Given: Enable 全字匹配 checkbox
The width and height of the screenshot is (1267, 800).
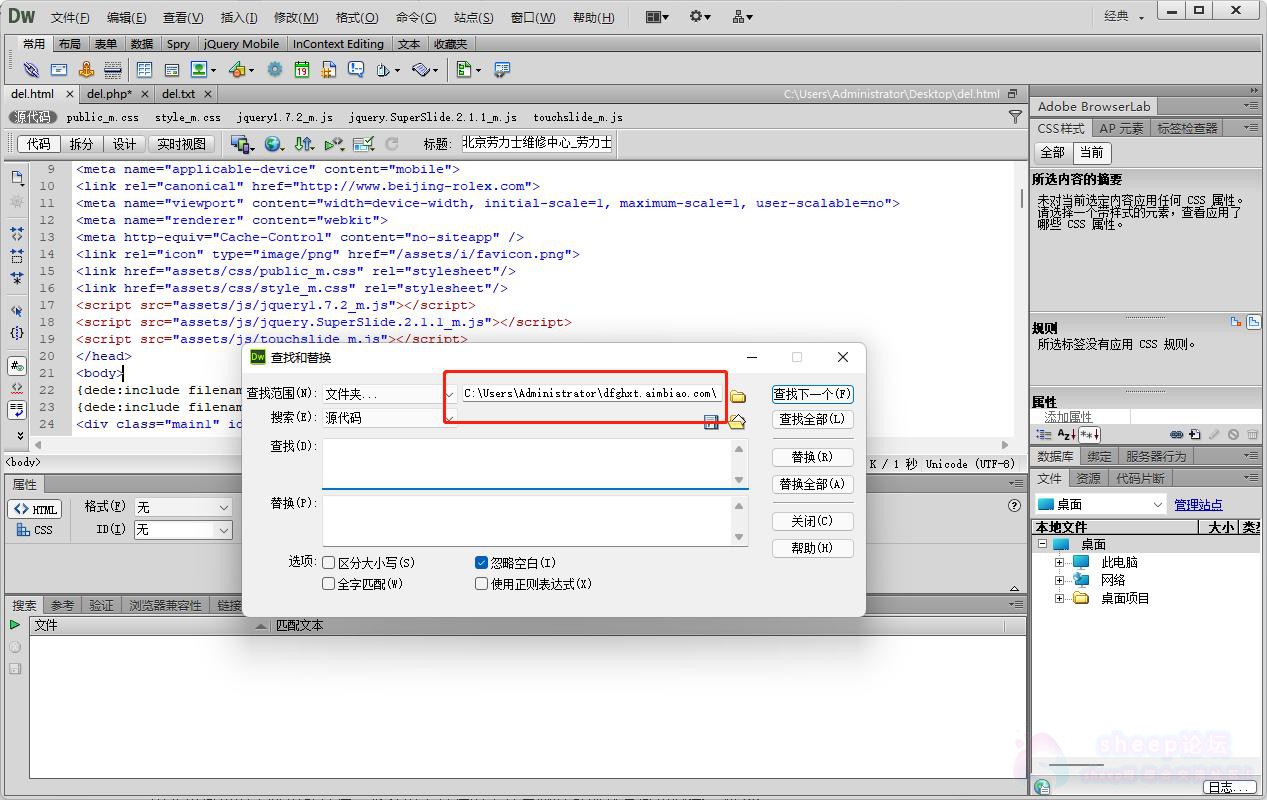Looking at the screenshot, I should tap(328, 584).
